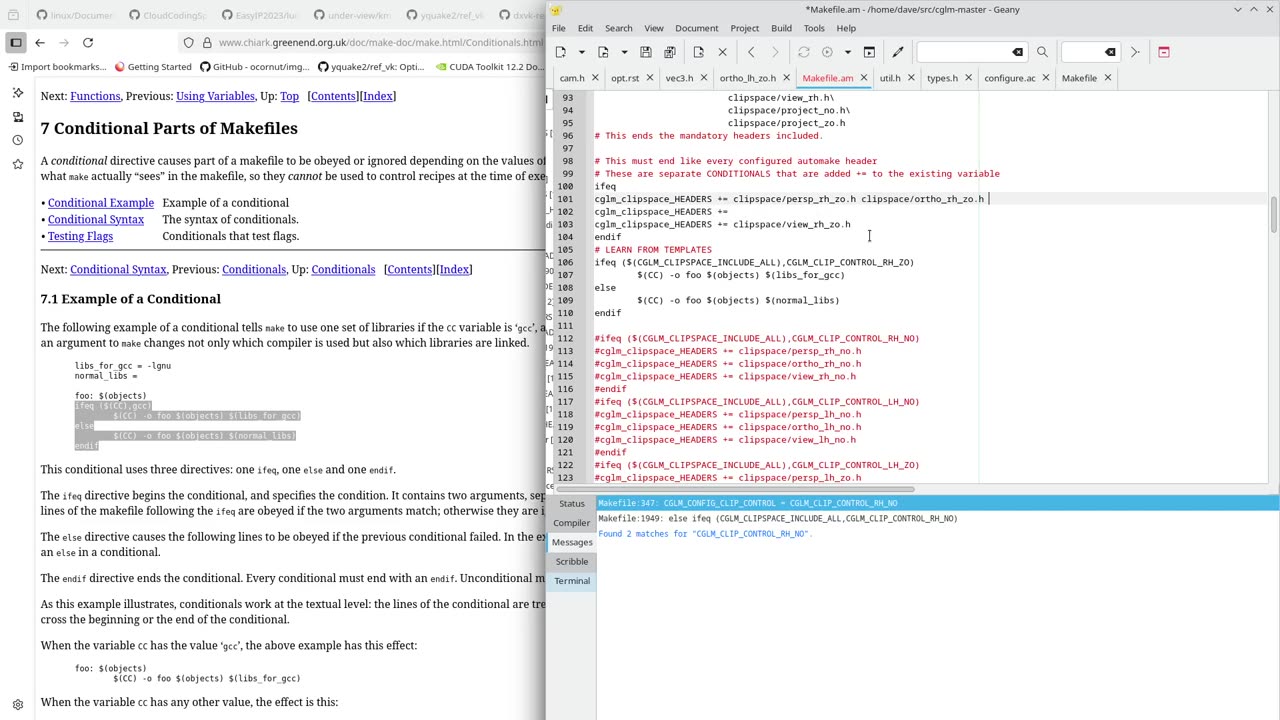Open the Edit menu in Geany
The image size is (1280, 720).
(585, 28)
